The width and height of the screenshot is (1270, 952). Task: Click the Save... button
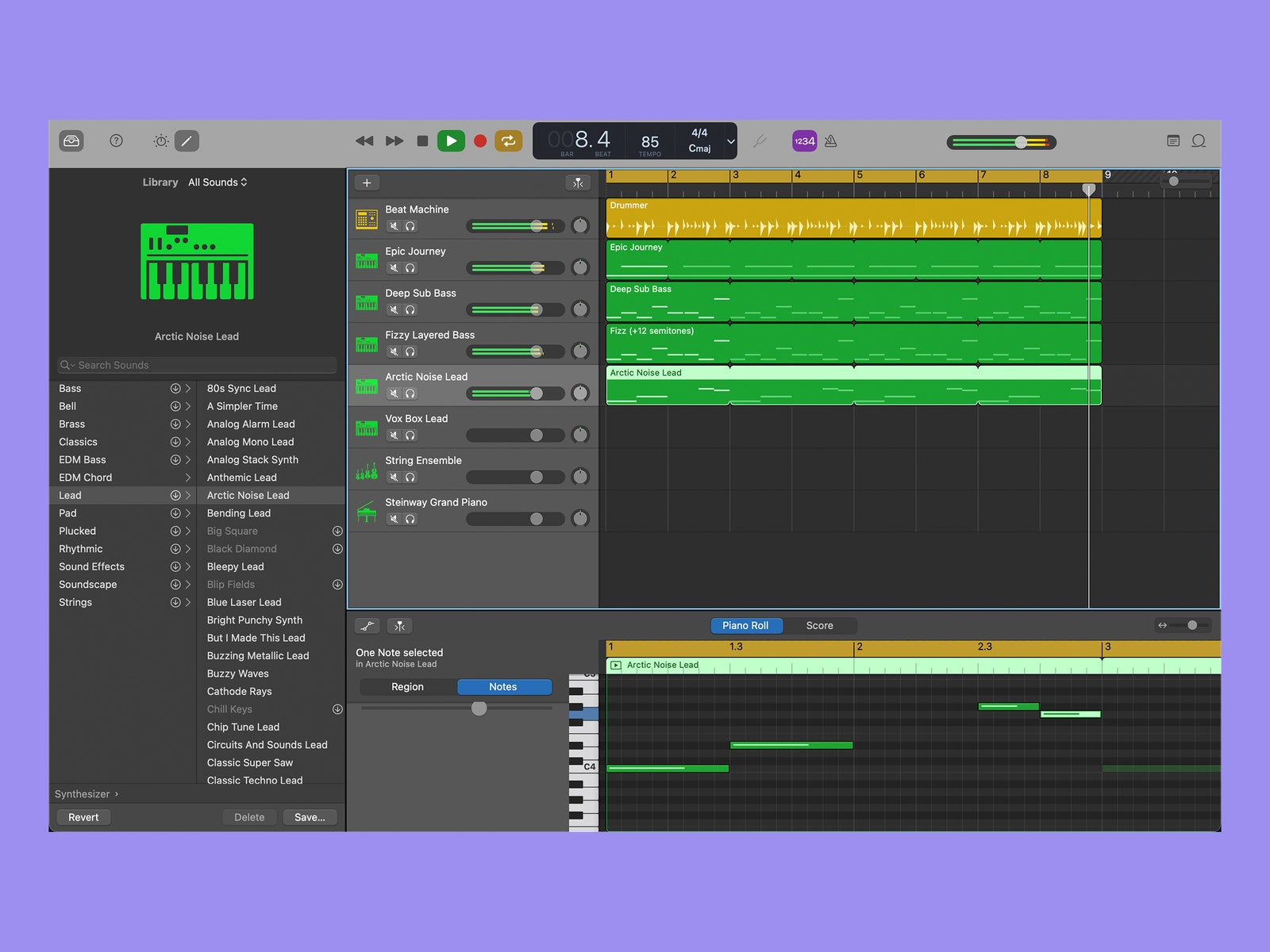(310, 817)
